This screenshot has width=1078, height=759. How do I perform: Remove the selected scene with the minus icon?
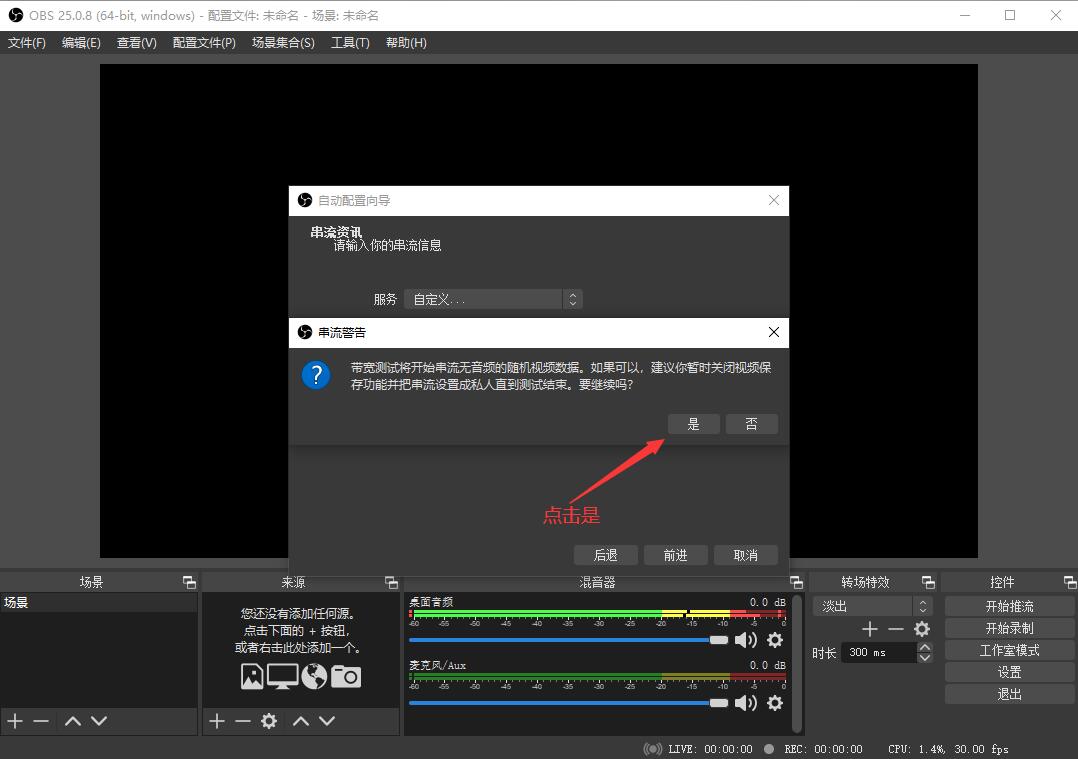tap(41, 720)
